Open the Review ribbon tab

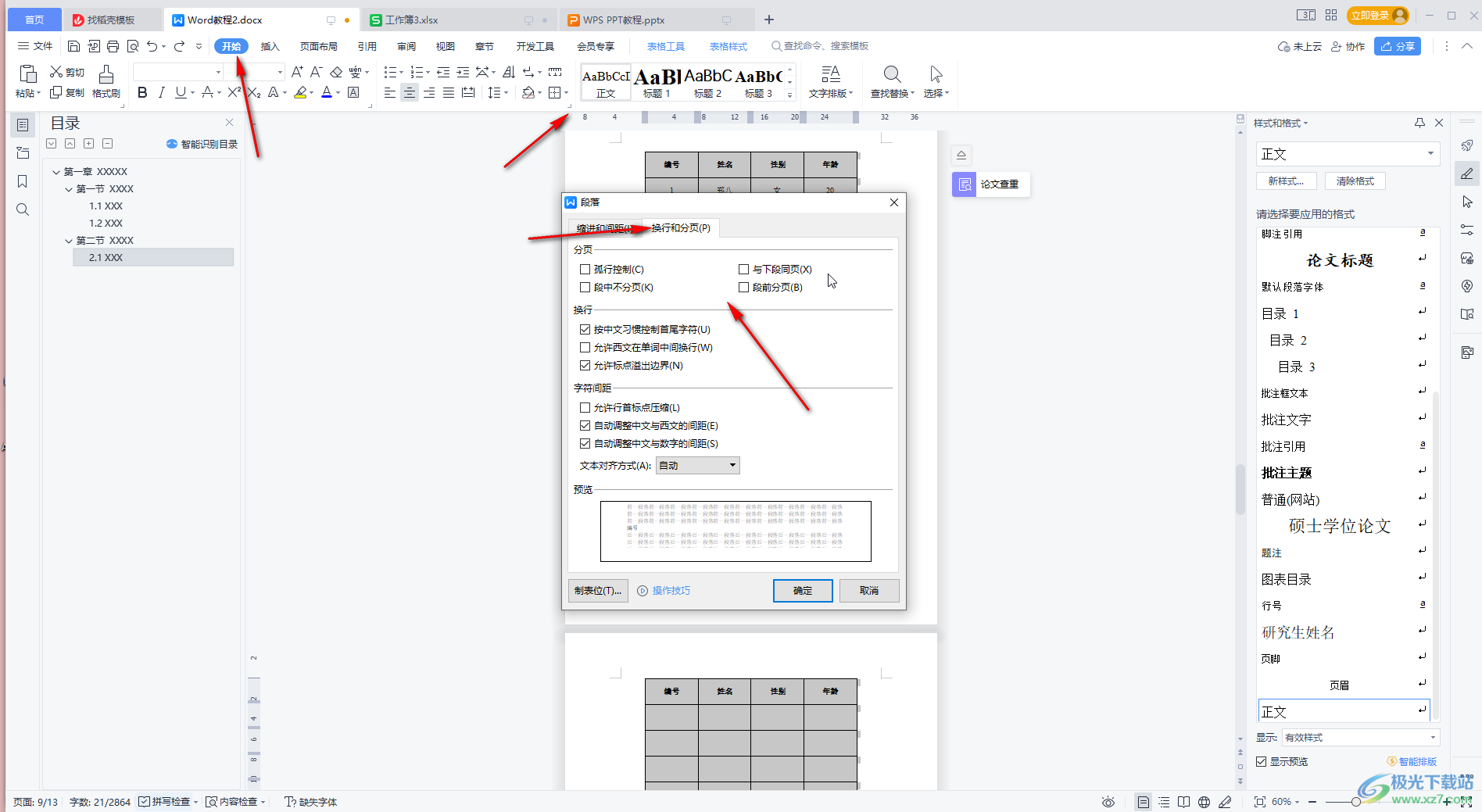pyautogui.click(x=406, y=46)
